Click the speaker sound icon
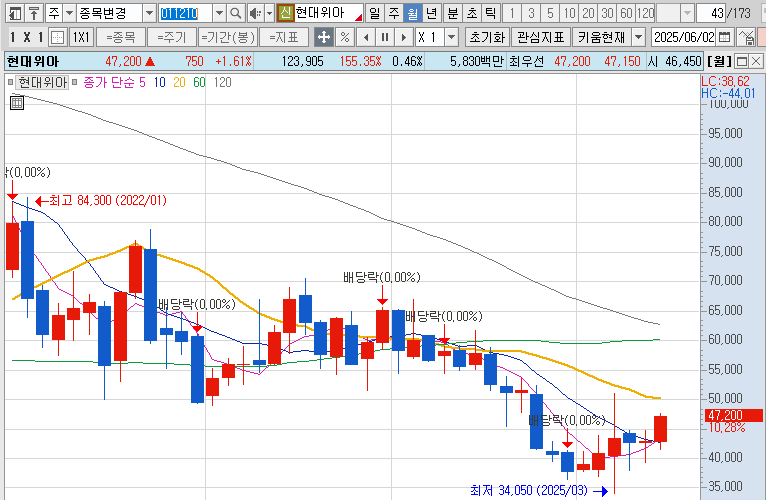The image size is (766, 500). pos(255,13)
